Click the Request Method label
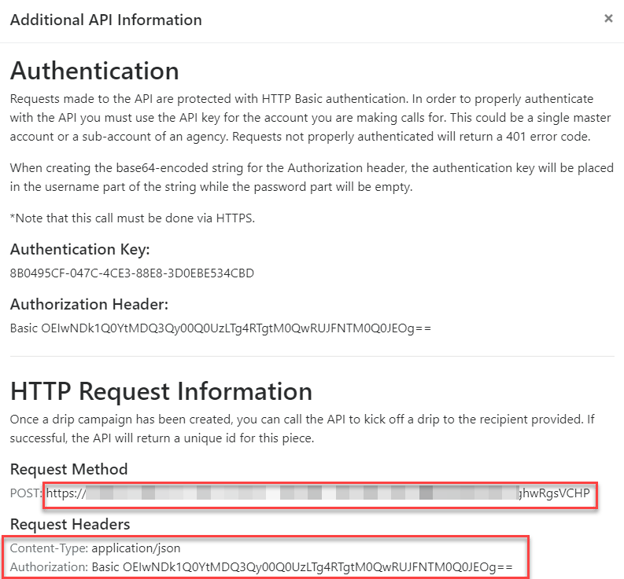 coord(69,470)
